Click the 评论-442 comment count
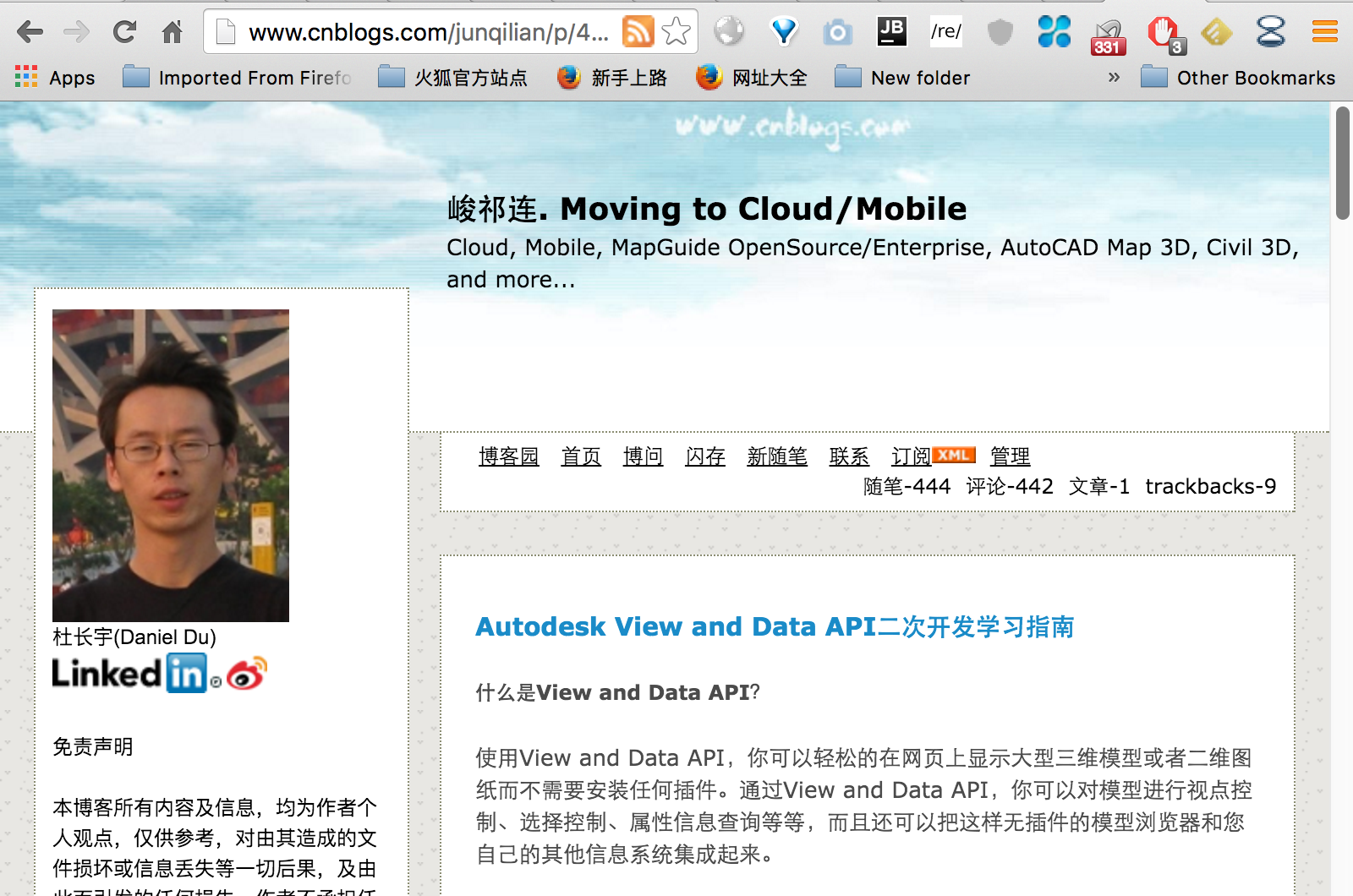 coord(1010,486)
